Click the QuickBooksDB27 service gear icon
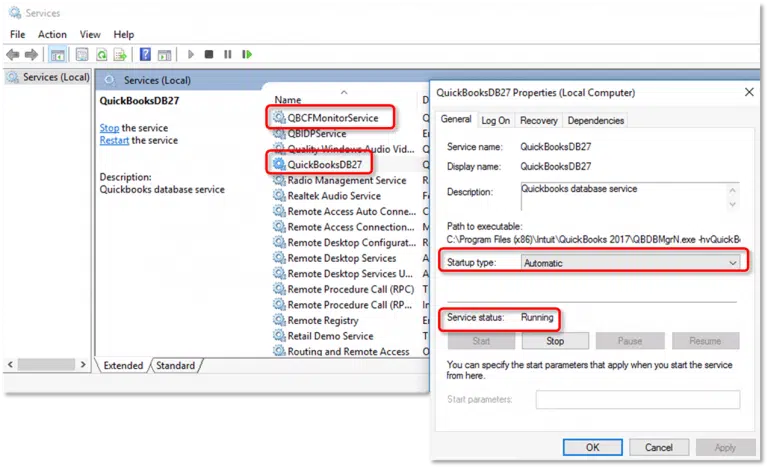Viewport: 768px width, 468px height. coord(279,164)
